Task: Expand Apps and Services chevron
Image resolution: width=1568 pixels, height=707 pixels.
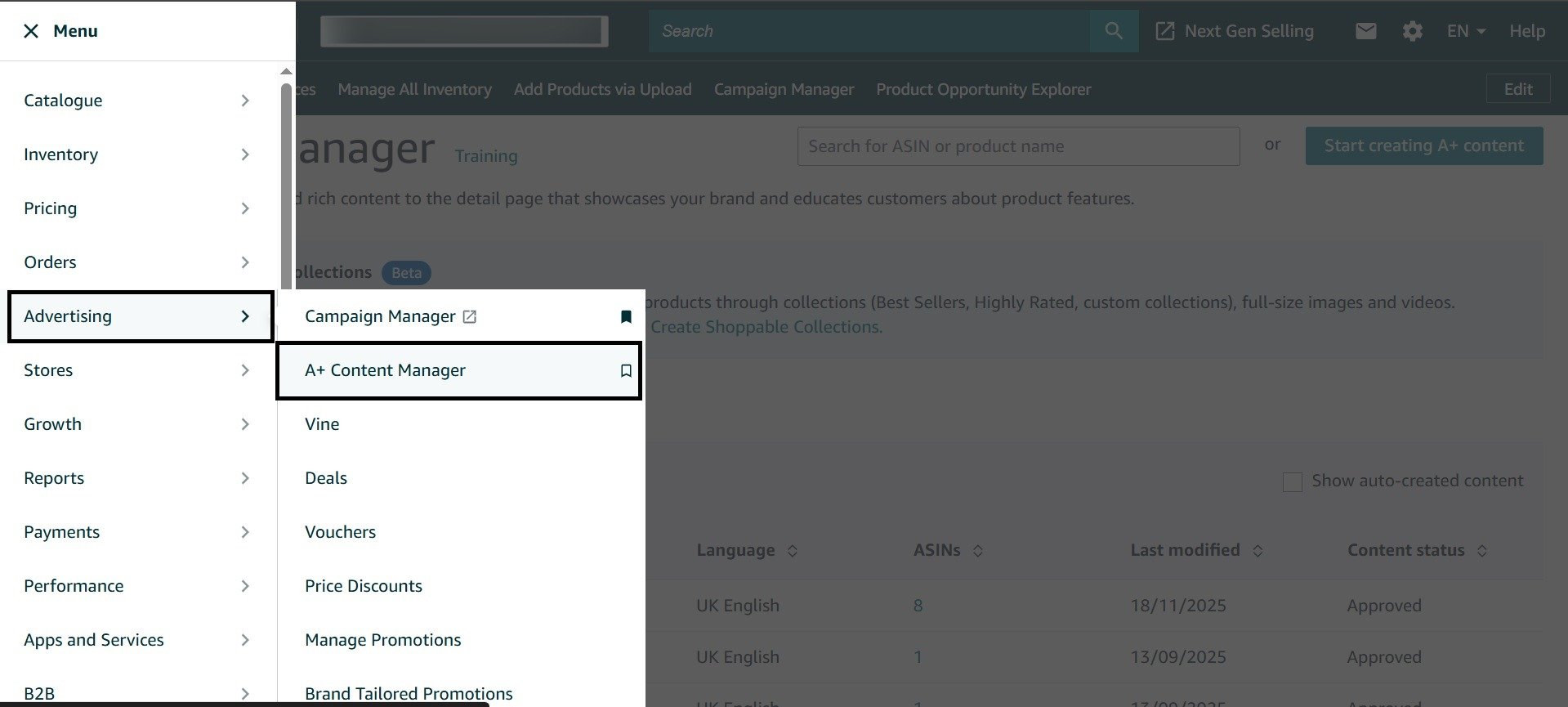Action: (x=245, y=640)
